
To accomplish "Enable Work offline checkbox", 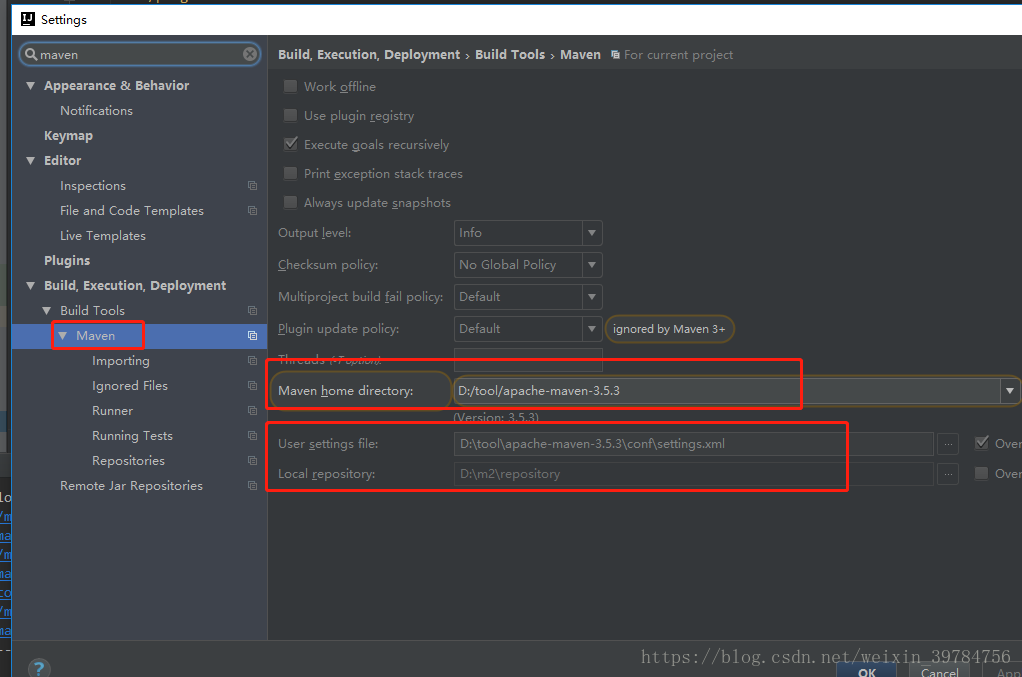I will (x=291, y=86).
